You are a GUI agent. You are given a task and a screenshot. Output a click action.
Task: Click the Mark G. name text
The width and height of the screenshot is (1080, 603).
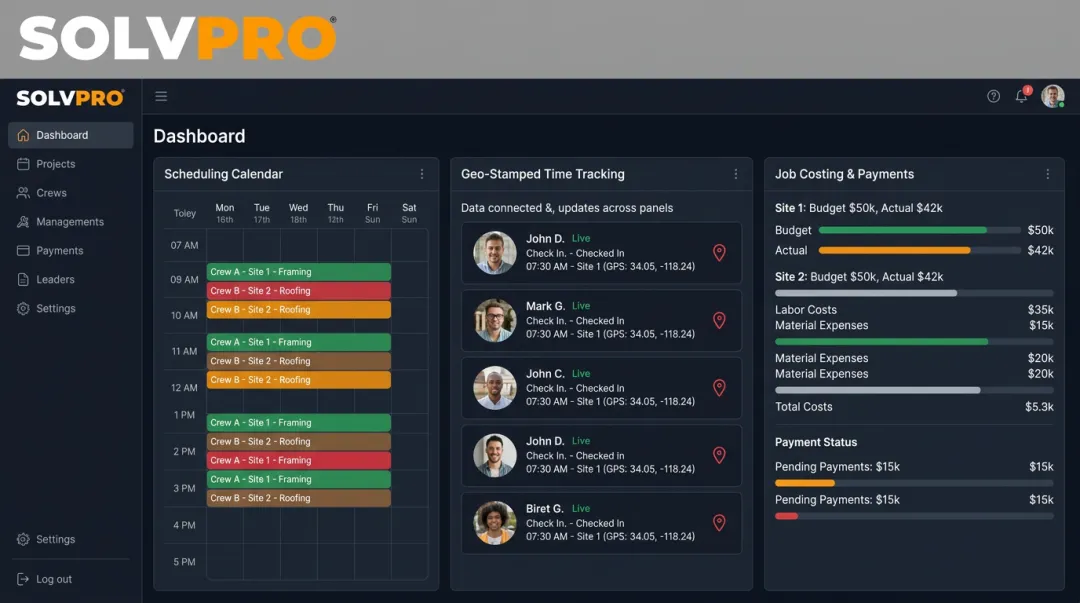click(546, 306)
